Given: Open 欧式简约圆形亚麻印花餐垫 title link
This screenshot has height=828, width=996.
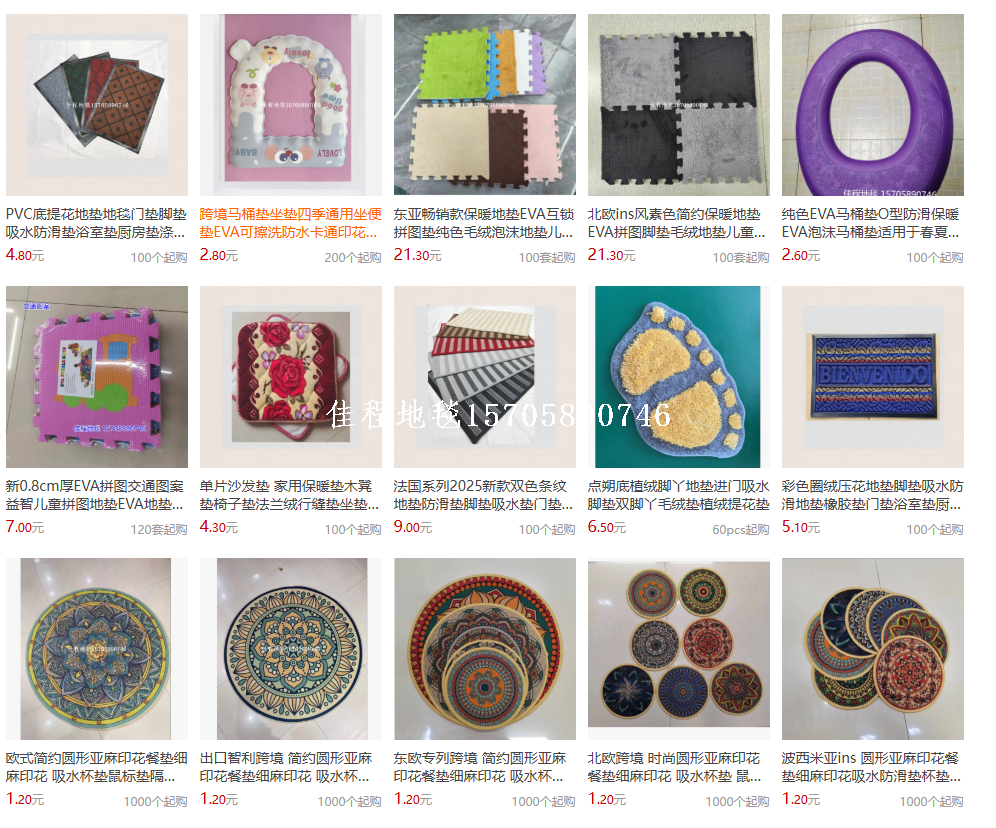Looking at the screenshot, I should [97, 767].
